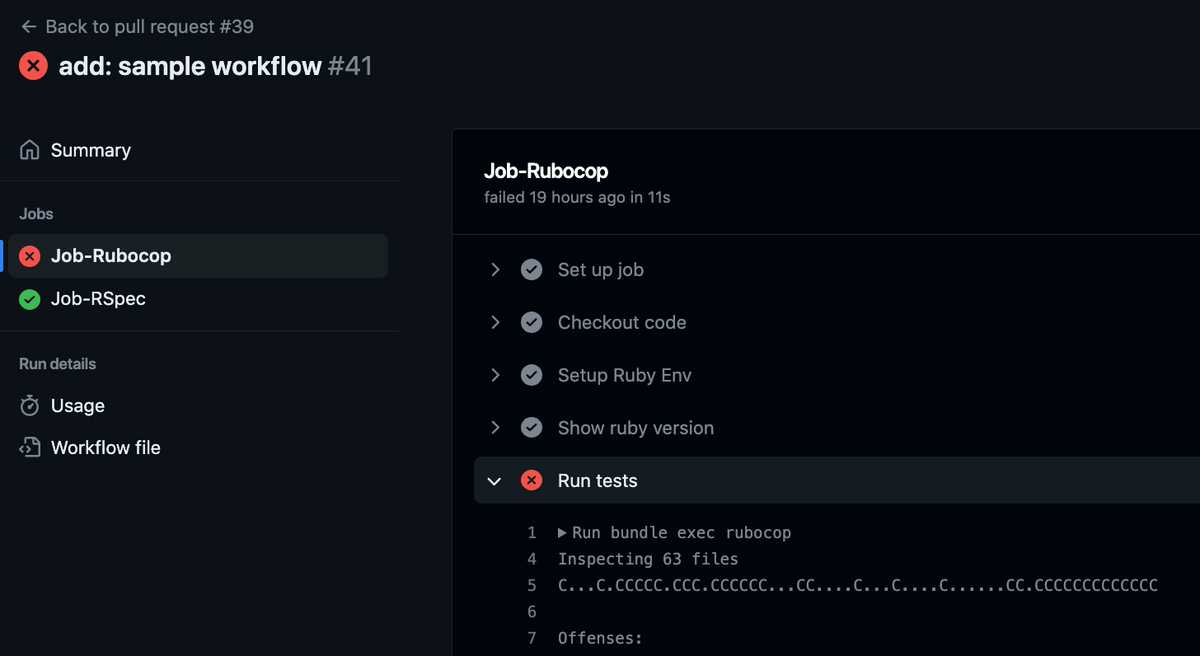Expand the Checkout code step
Viewport: 1200px width, 656px height.
pyautogui.click(x=495, y=322)
